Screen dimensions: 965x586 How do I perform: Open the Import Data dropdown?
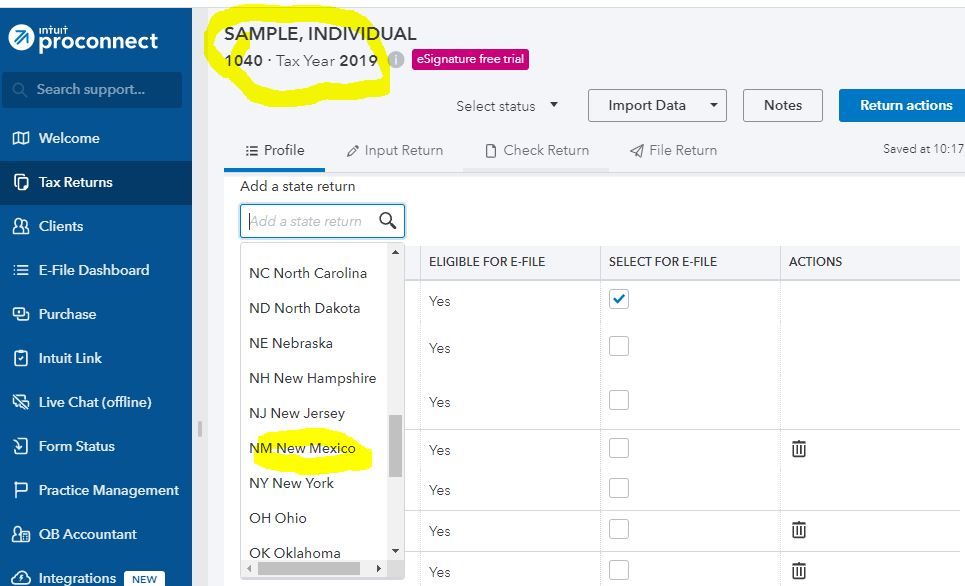pos(654,106)
